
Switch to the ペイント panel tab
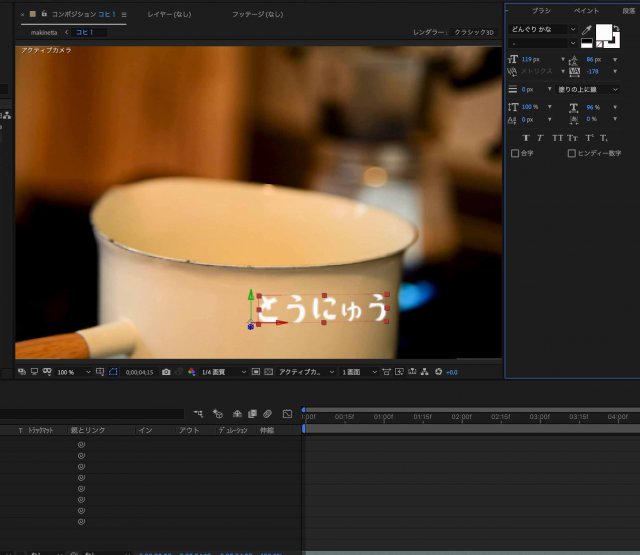pos(586,9)
